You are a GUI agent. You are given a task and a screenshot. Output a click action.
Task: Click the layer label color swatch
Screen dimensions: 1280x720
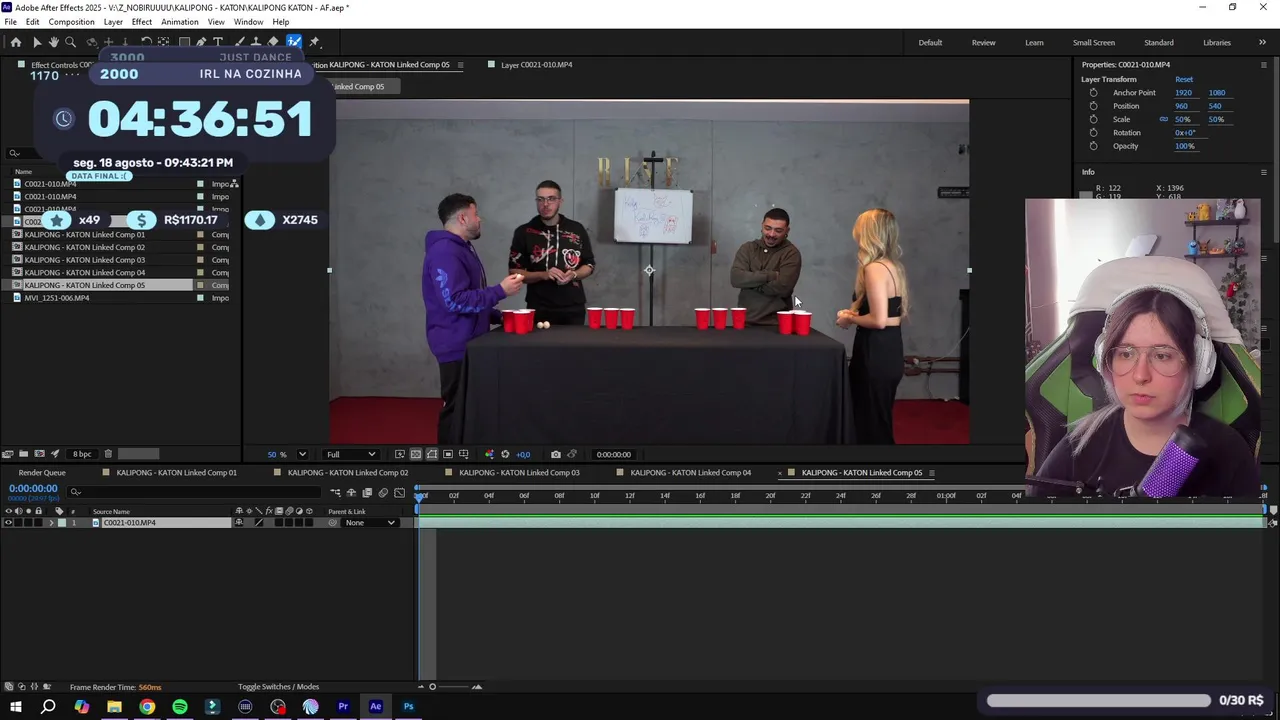tap(62, 523)
